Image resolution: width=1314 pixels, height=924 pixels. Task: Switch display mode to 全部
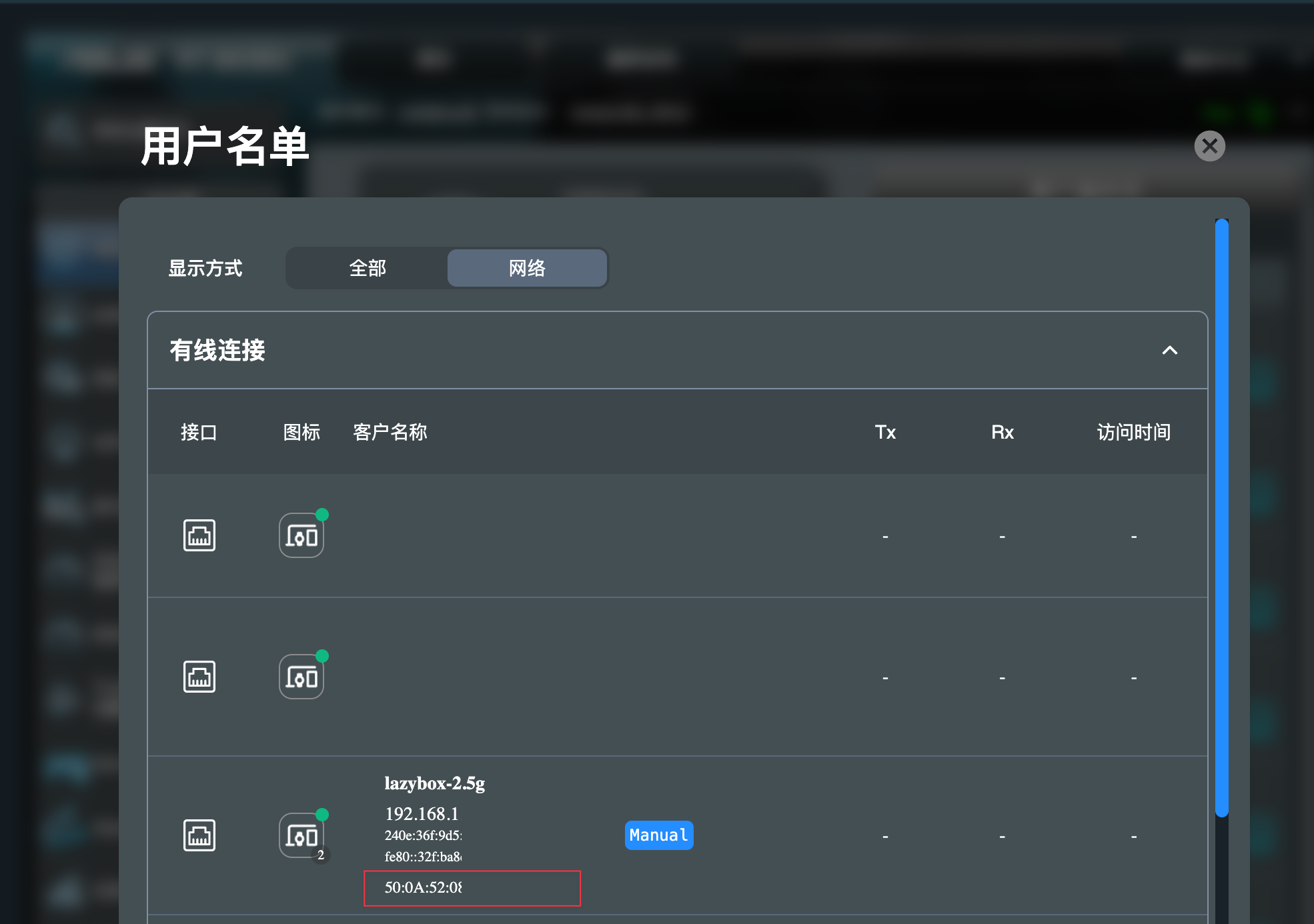tap(368, 268)
